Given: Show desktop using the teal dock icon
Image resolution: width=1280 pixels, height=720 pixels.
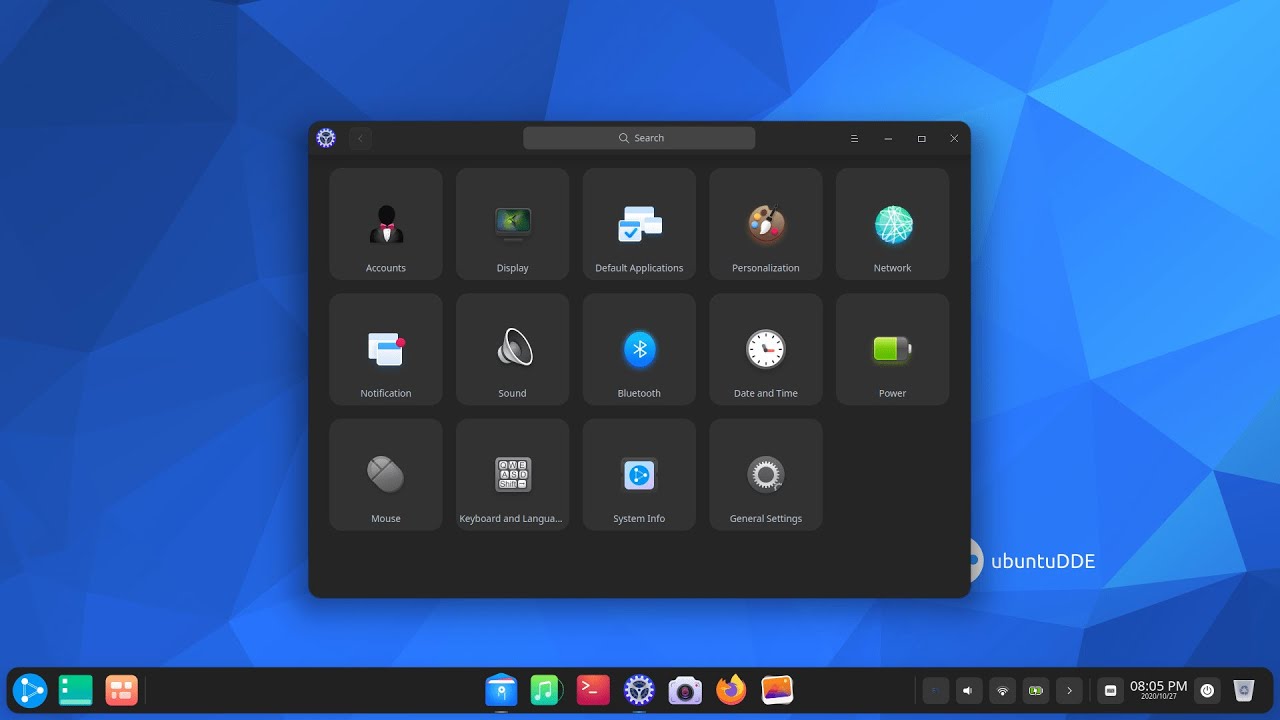Looking at the screenshot, I should pyautogui.click(x=76, y=690).
